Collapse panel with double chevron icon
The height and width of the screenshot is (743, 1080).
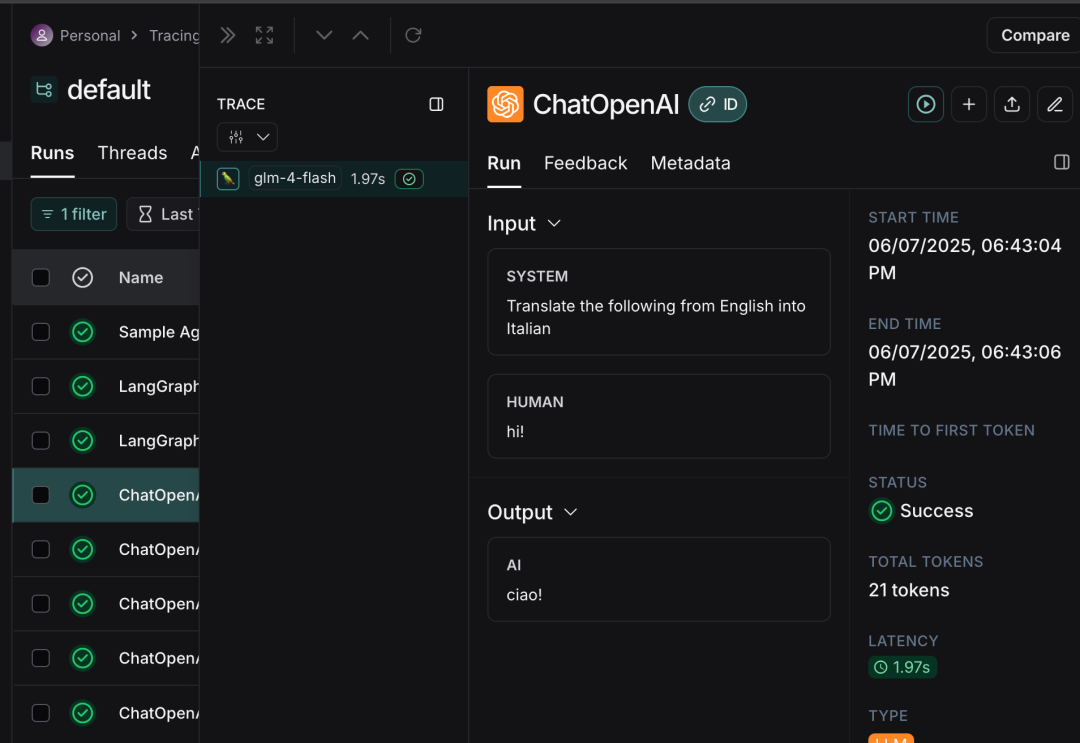[228, 35]
